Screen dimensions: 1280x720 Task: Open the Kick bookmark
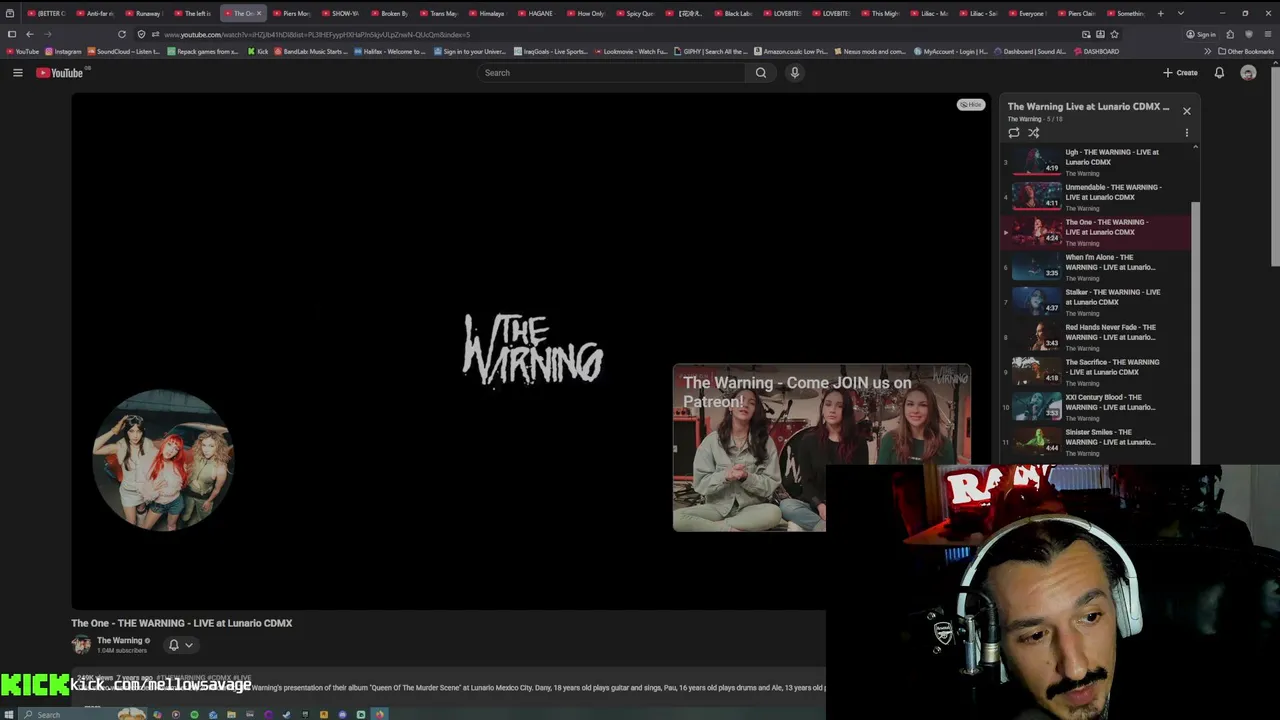tap(258, 51)
